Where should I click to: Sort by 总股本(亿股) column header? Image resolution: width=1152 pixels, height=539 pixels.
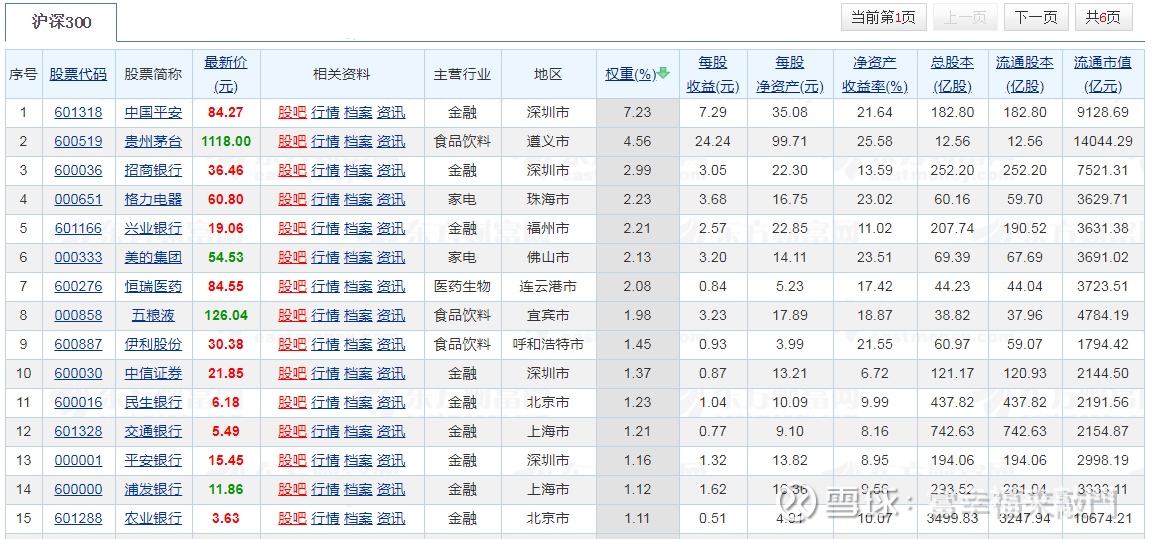(951, 74)
